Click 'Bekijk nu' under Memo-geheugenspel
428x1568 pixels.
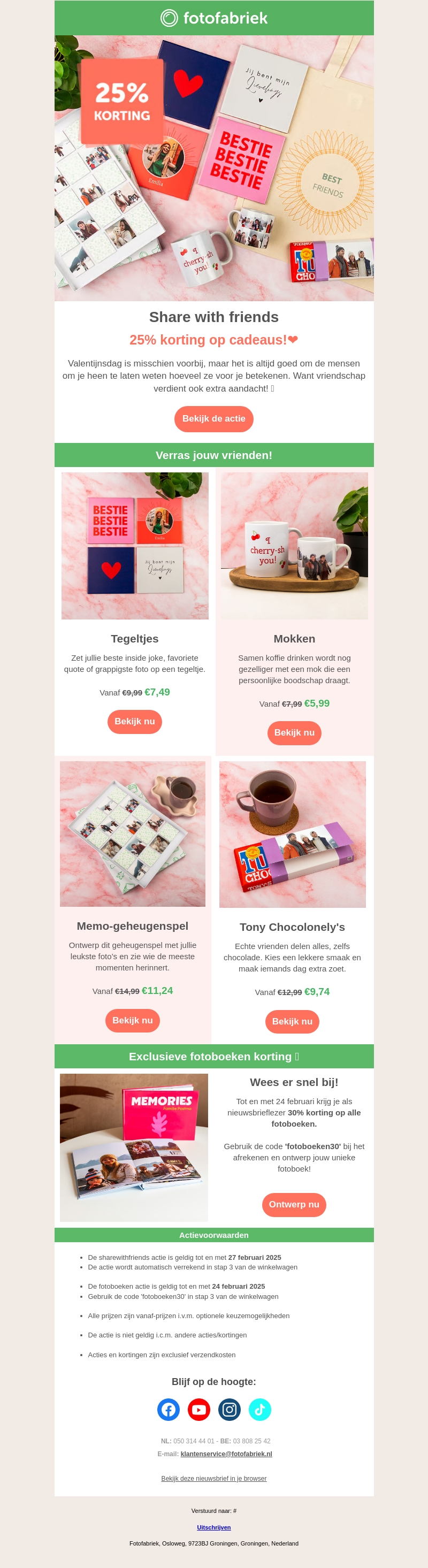132,1020
